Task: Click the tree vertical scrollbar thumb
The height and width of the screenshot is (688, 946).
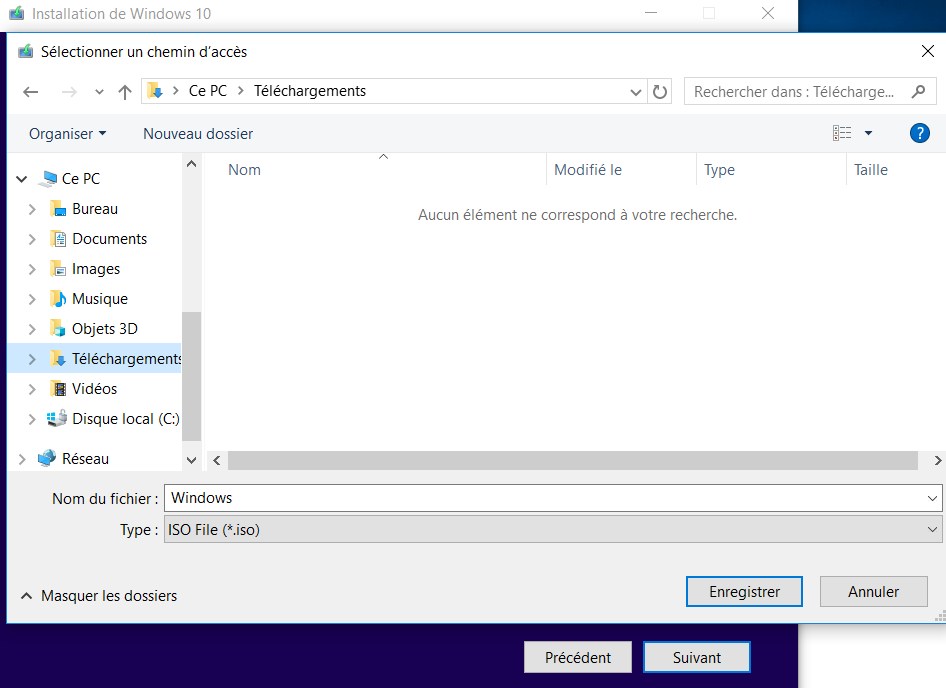Action: pos(191,376)
